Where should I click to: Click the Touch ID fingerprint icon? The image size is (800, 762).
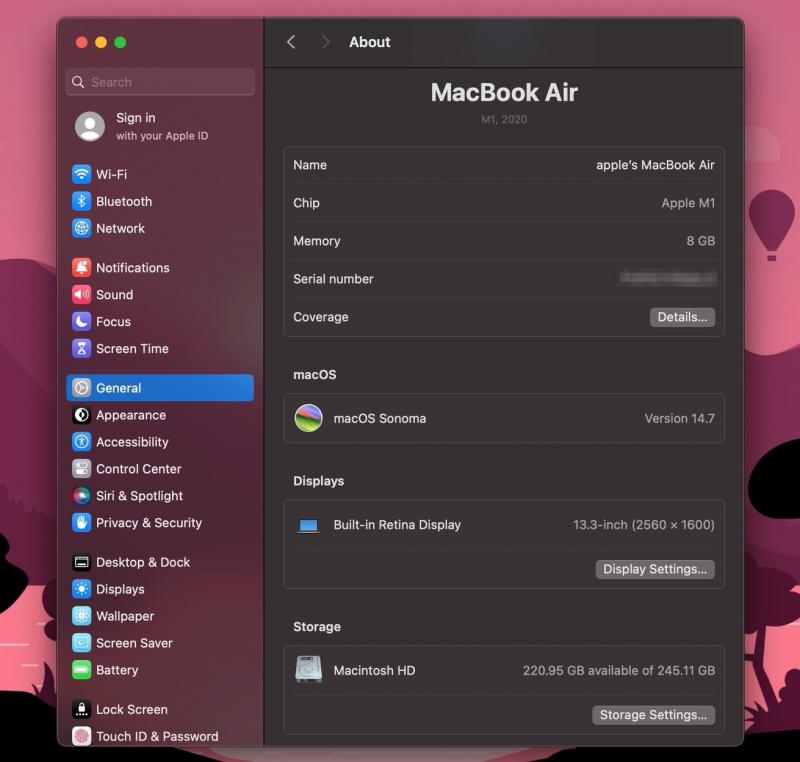81,736
